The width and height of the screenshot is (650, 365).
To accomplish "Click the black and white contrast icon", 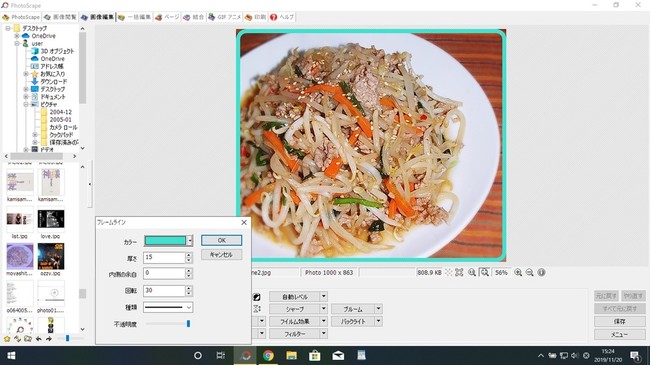I will click(x=257, y=297).
